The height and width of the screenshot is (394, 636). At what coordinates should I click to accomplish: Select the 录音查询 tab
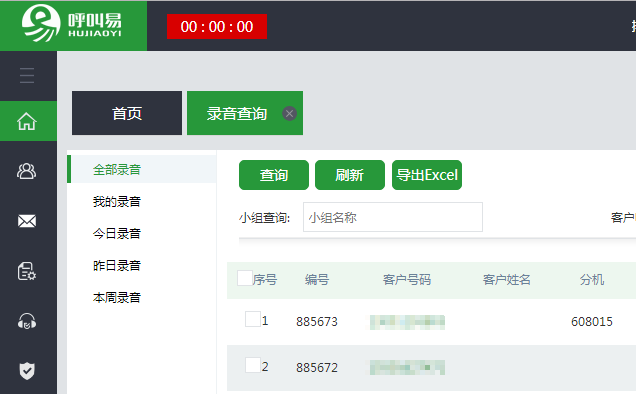coord(237,113)
